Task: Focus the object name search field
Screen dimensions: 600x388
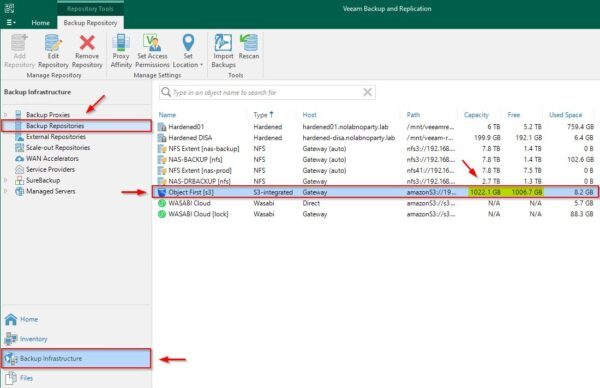Action: 267,92
